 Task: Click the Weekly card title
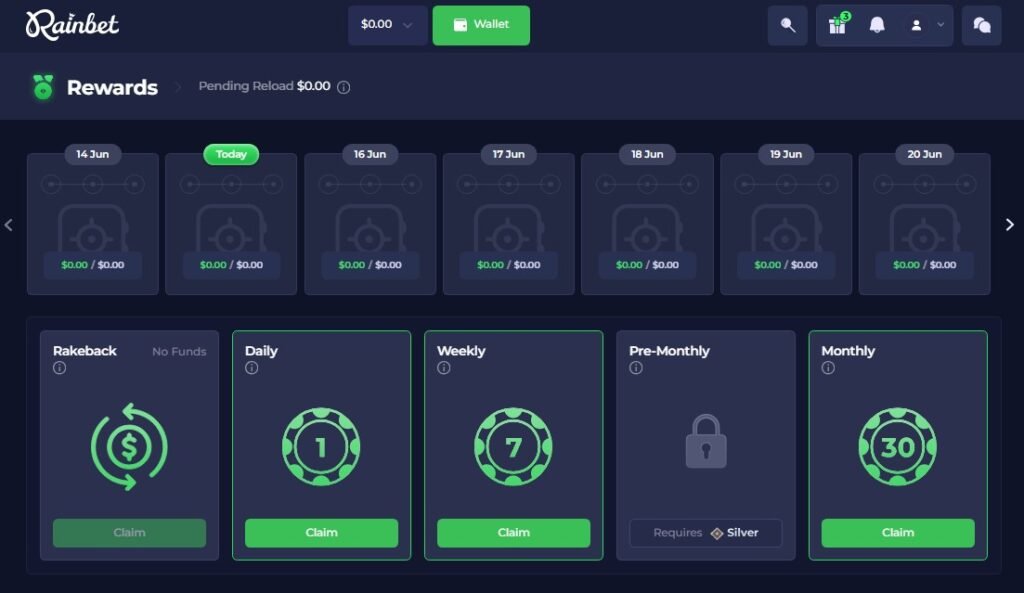[x=461, y=351]
